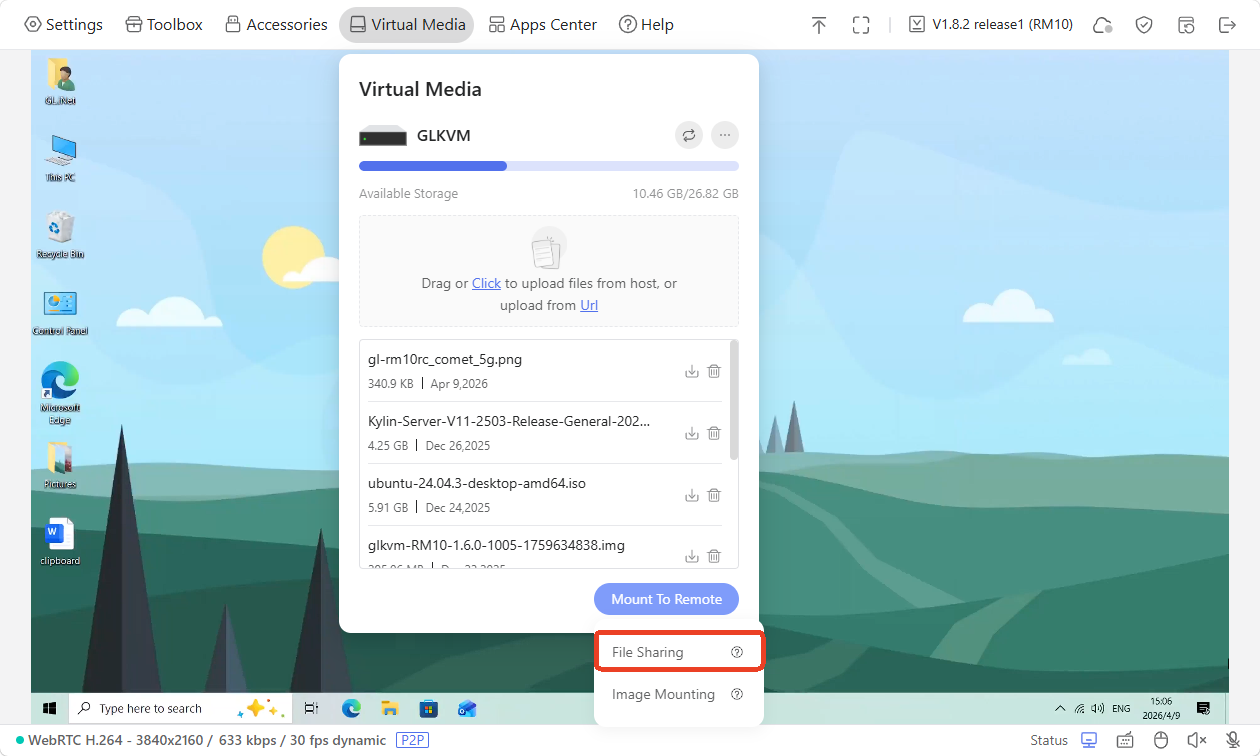Viewport: 1260px width, 756px height.
Task: Download the gl-rm10rc_comet_5g.png file
Action: pyautogui.click(x=691, y=371)
